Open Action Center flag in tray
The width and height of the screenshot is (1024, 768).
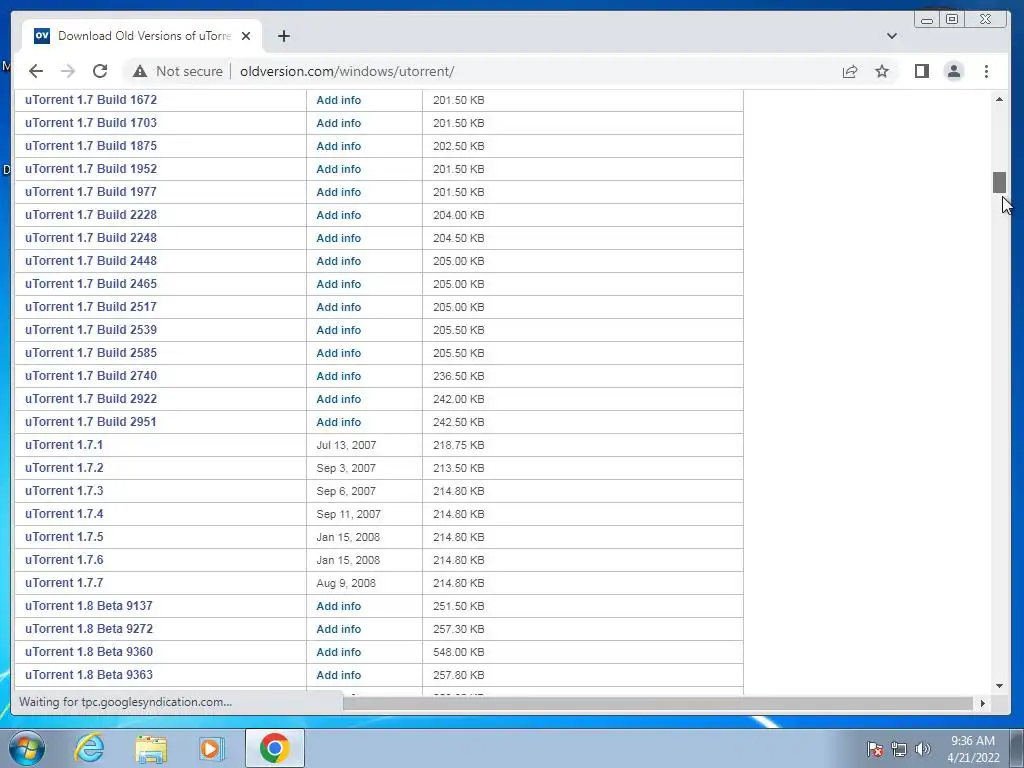pyautogui.click(x=875, y=749)
